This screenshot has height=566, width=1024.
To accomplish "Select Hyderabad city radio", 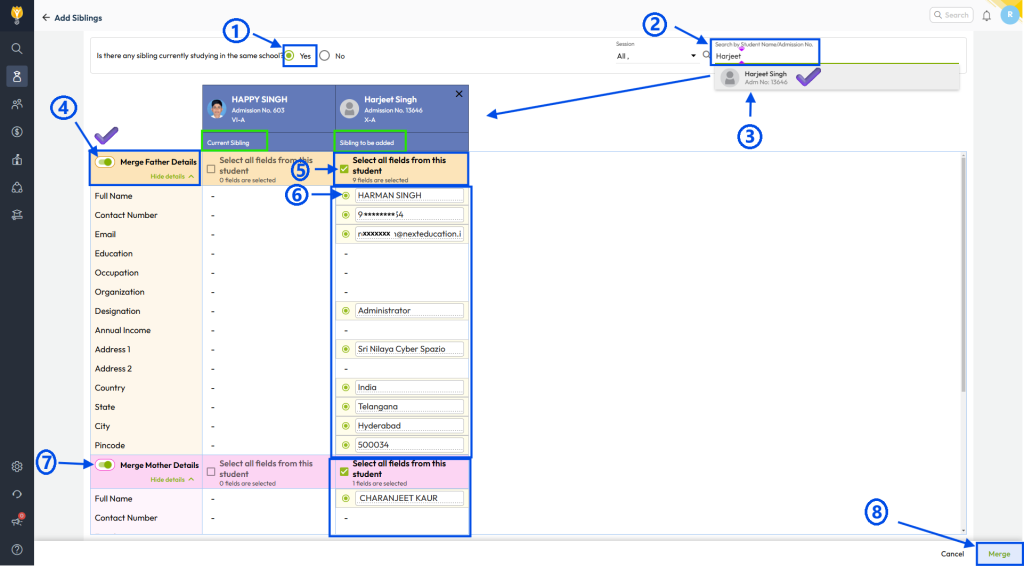I will pyautogui.click(x=346, y=426).
